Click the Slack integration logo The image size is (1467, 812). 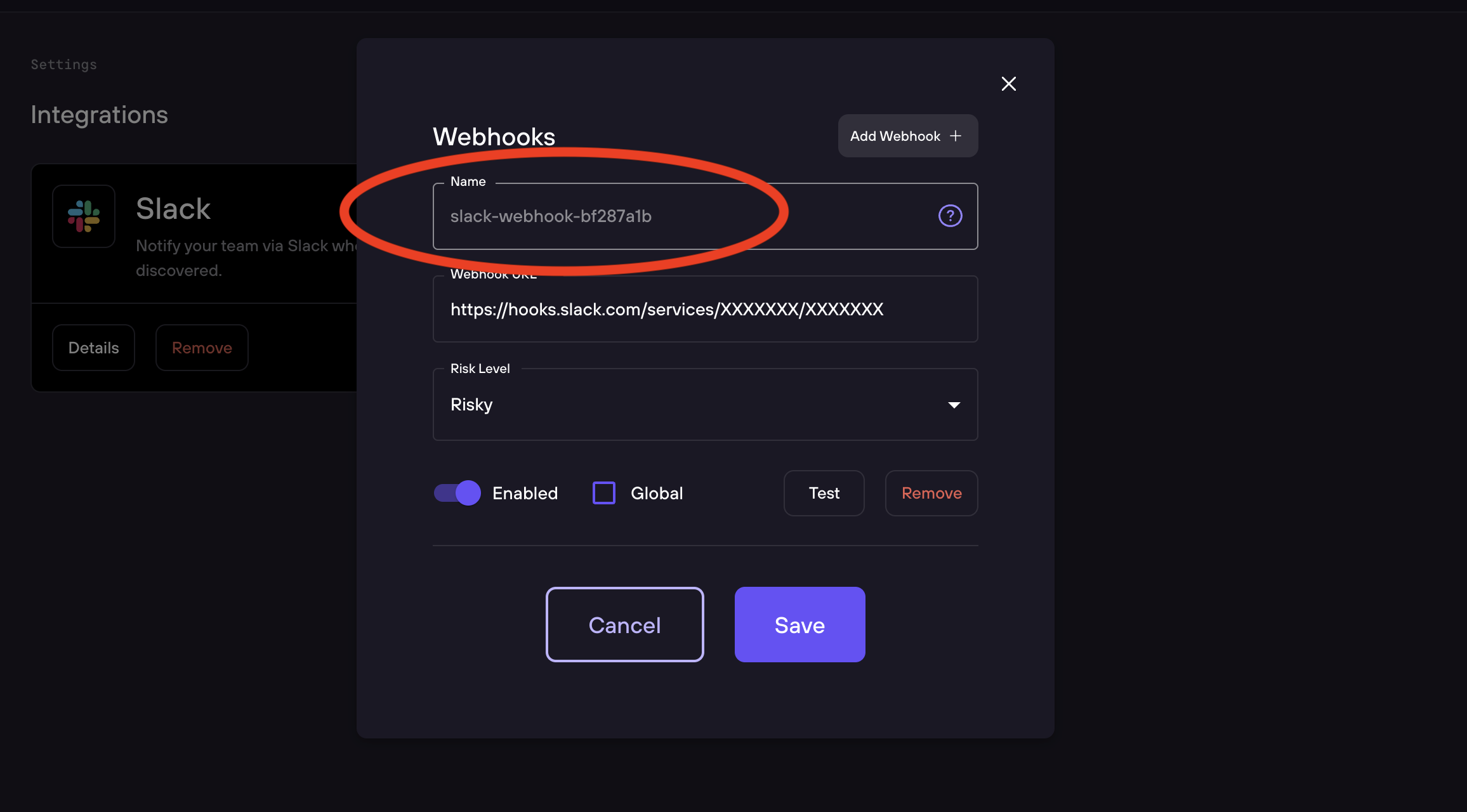click(84, 216)
